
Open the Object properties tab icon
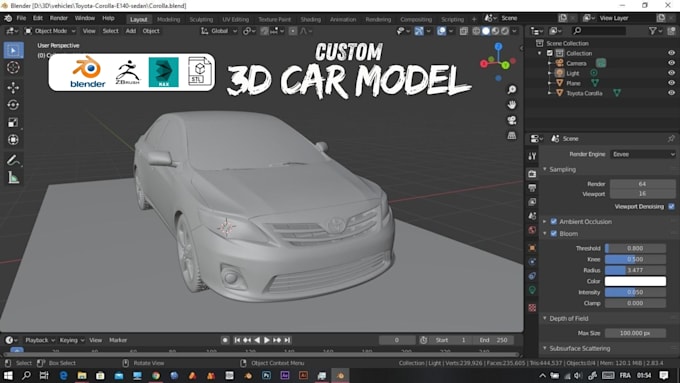click(533, 248)
